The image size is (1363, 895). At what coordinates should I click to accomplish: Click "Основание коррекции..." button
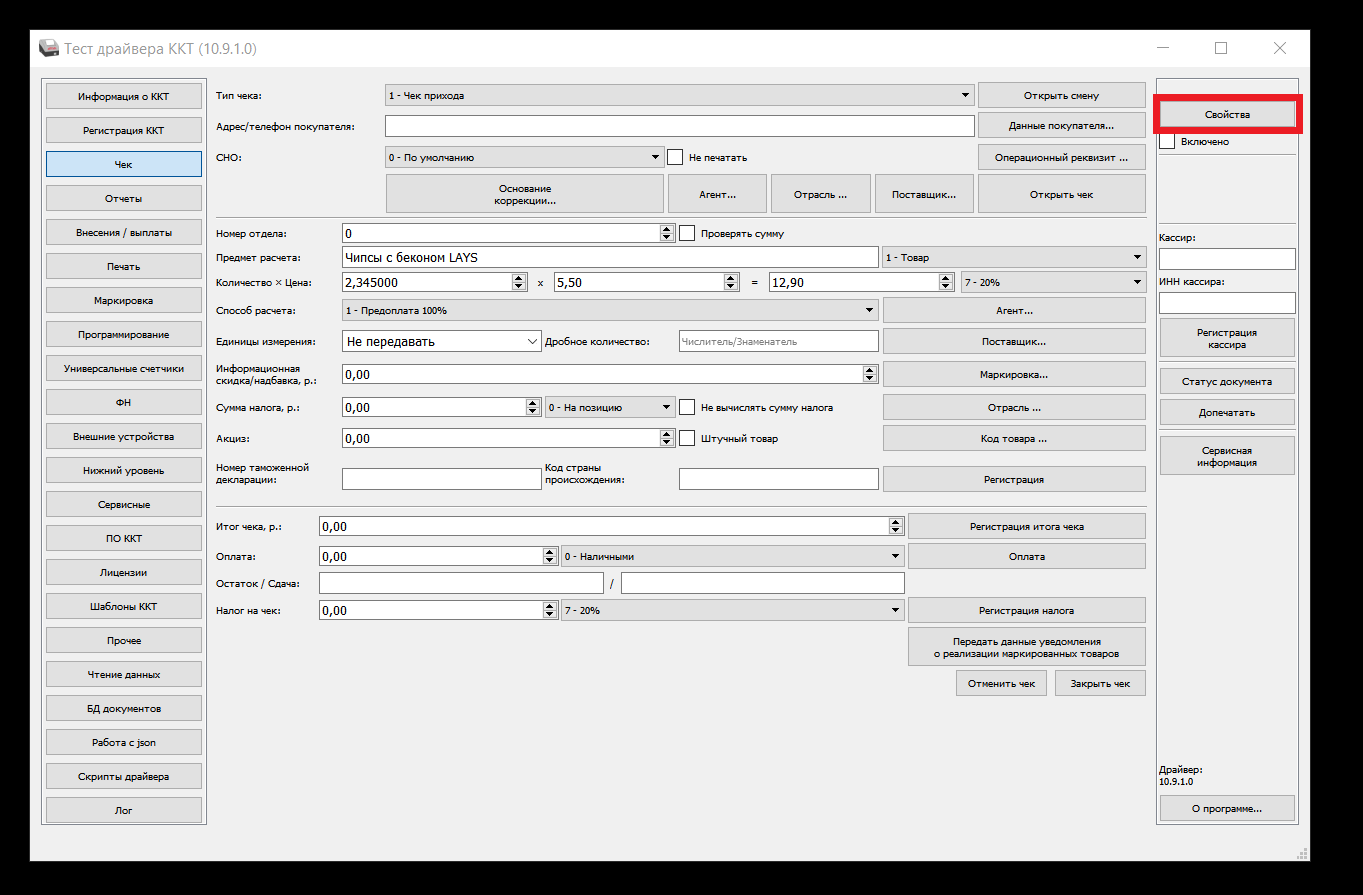[x=525, y=195]
